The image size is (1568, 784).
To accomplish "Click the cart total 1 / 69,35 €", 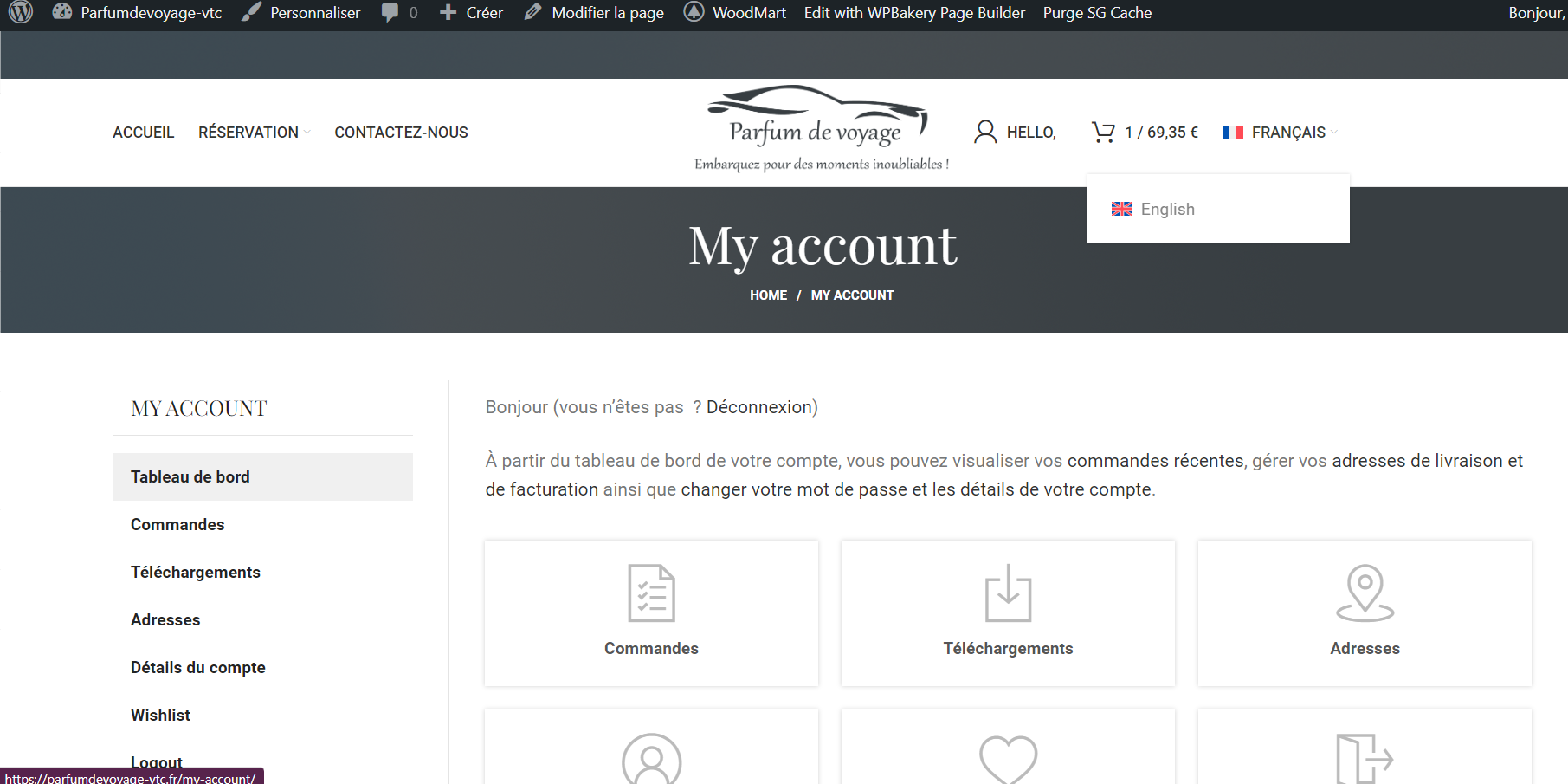I will tap(1161, 133).
